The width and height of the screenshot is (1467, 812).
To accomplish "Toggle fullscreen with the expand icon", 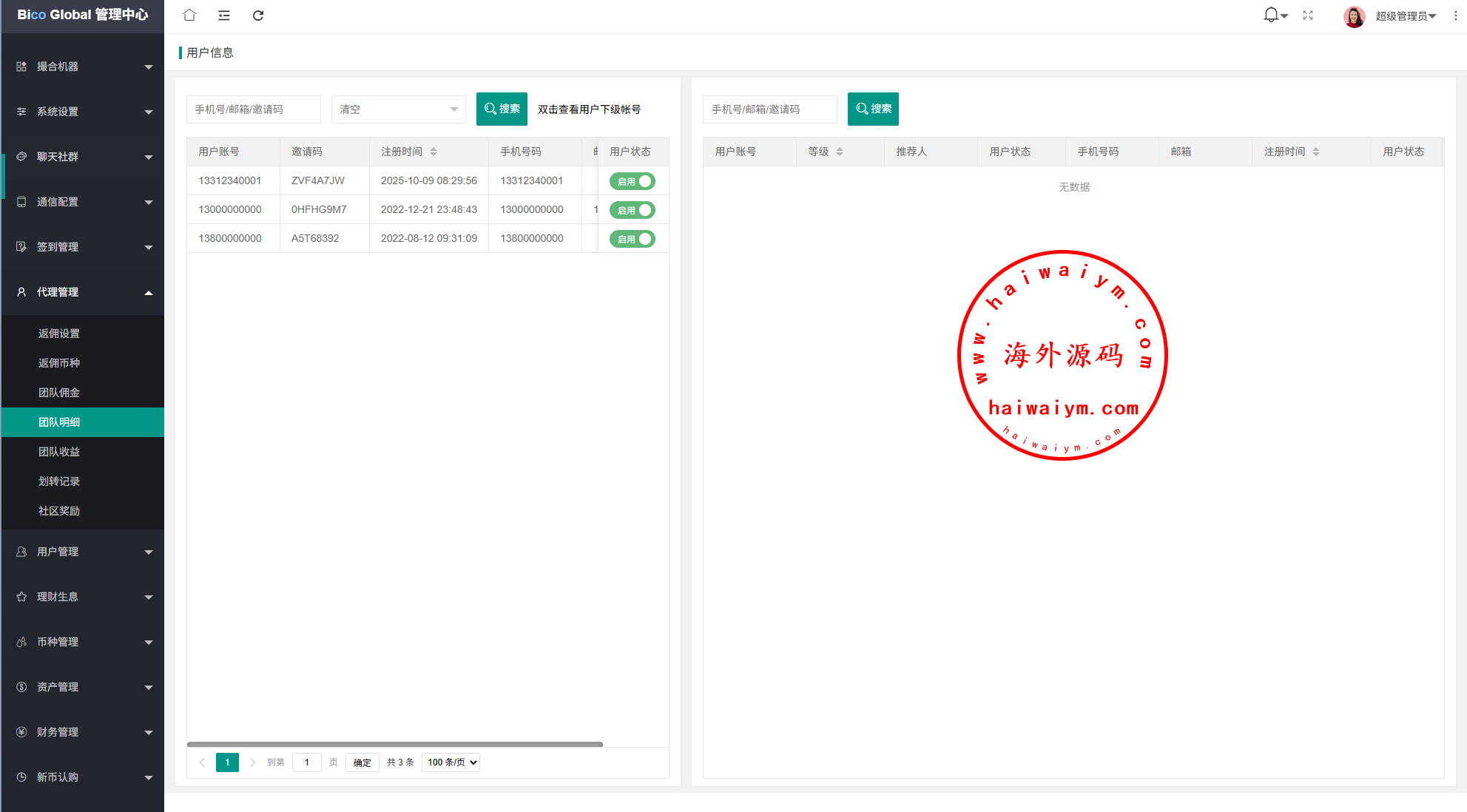I will (x=1308, y=16).
